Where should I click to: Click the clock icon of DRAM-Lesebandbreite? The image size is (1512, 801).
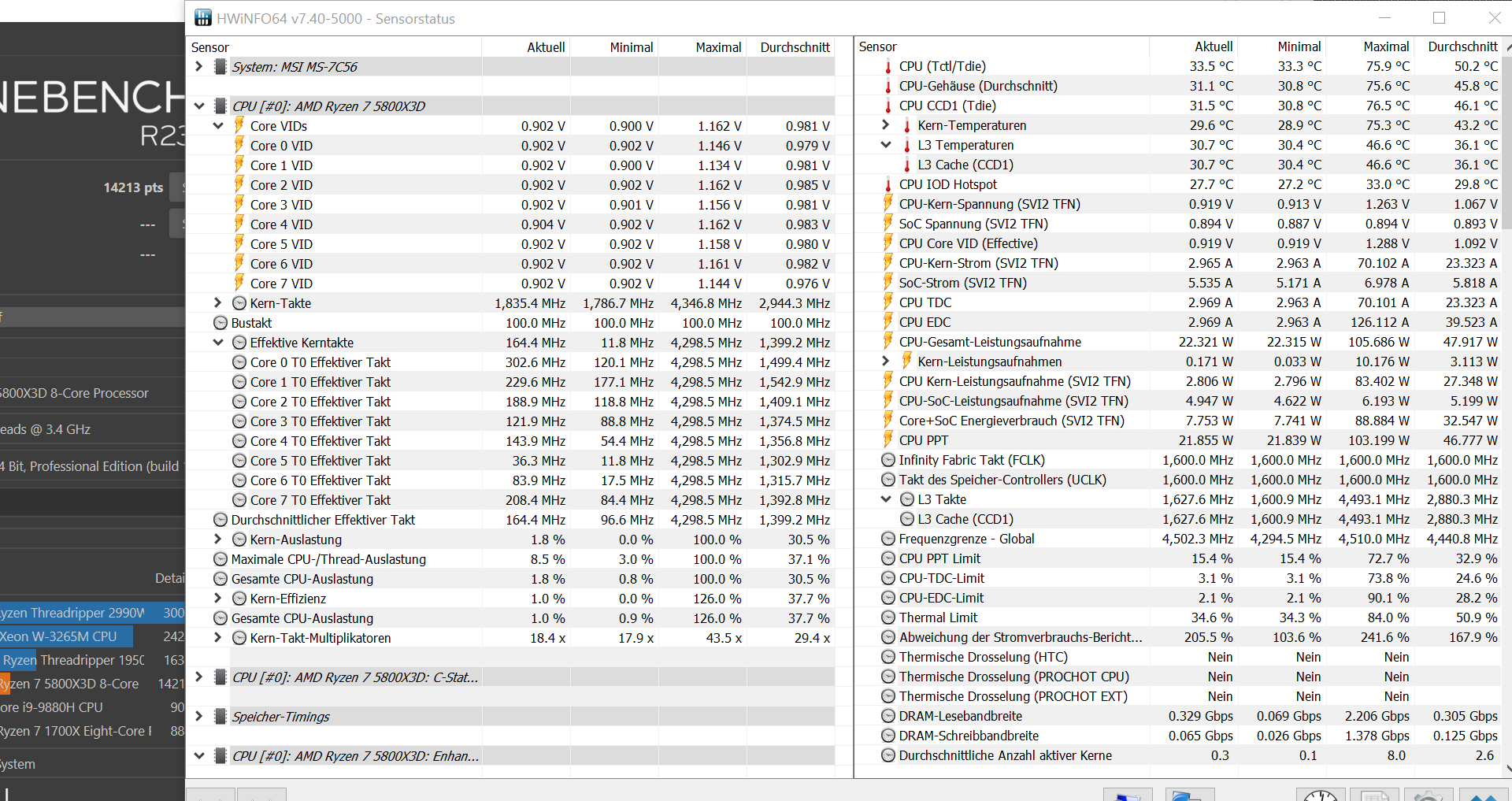coord(888,716)
